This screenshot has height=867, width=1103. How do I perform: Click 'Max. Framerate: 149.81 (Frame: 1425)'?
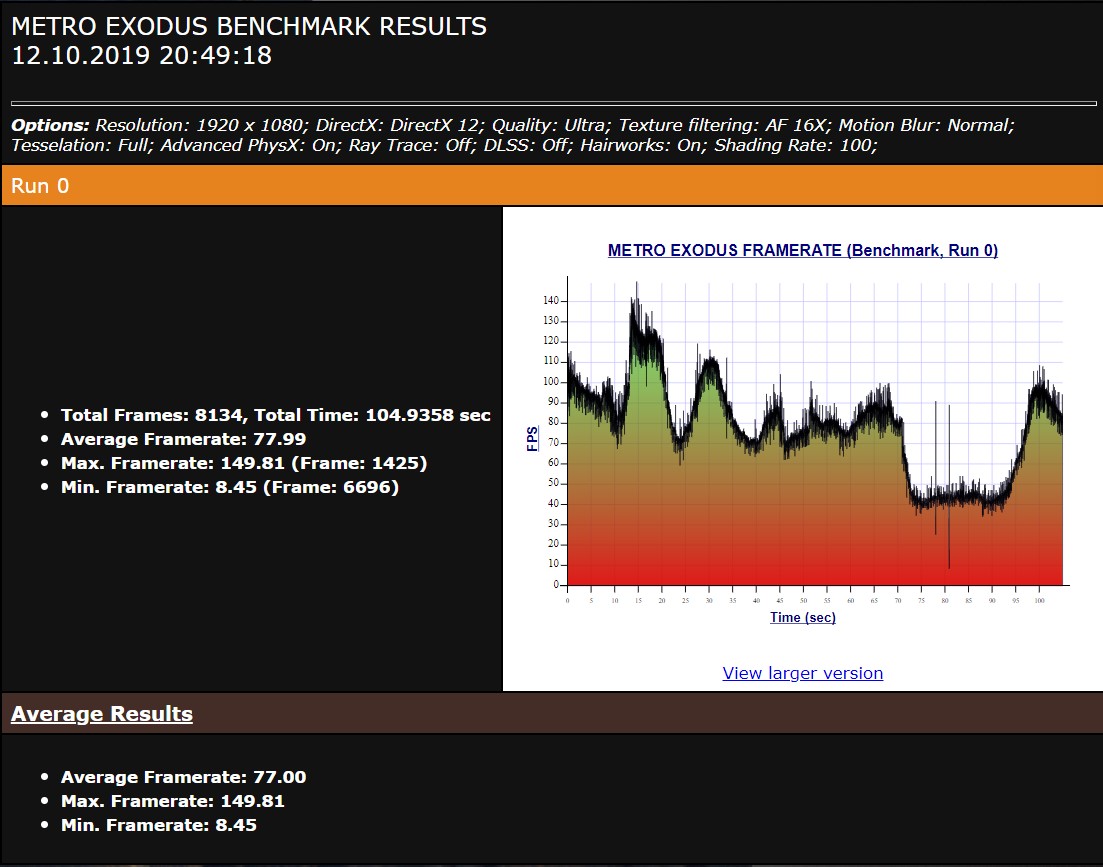(244, 463)
